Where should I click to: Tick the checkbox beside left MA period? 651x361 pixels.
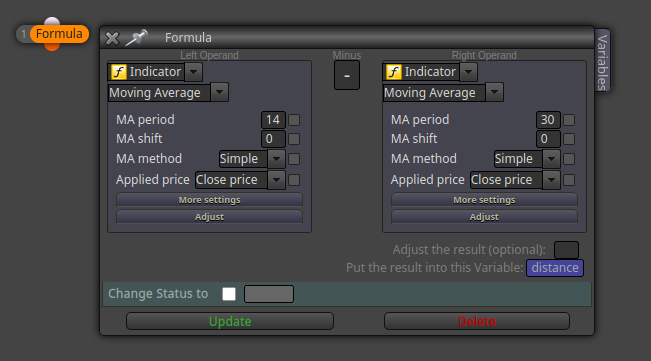(294, 120)
